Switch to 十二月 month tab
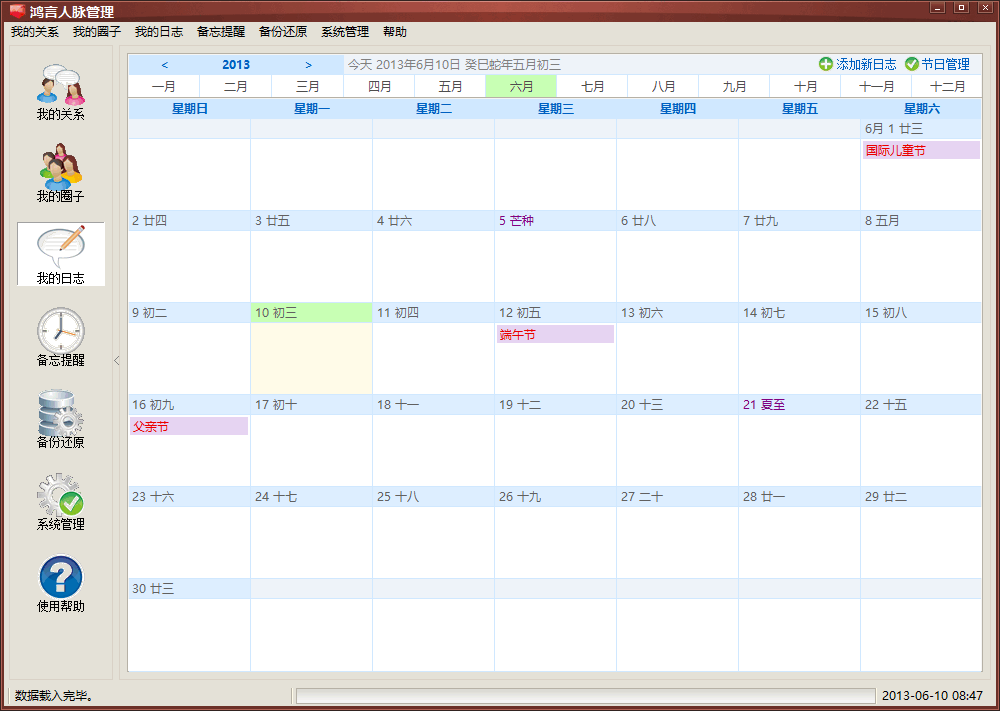The width and height of the screenshot is (1000, 711). (x=947, y=86)
